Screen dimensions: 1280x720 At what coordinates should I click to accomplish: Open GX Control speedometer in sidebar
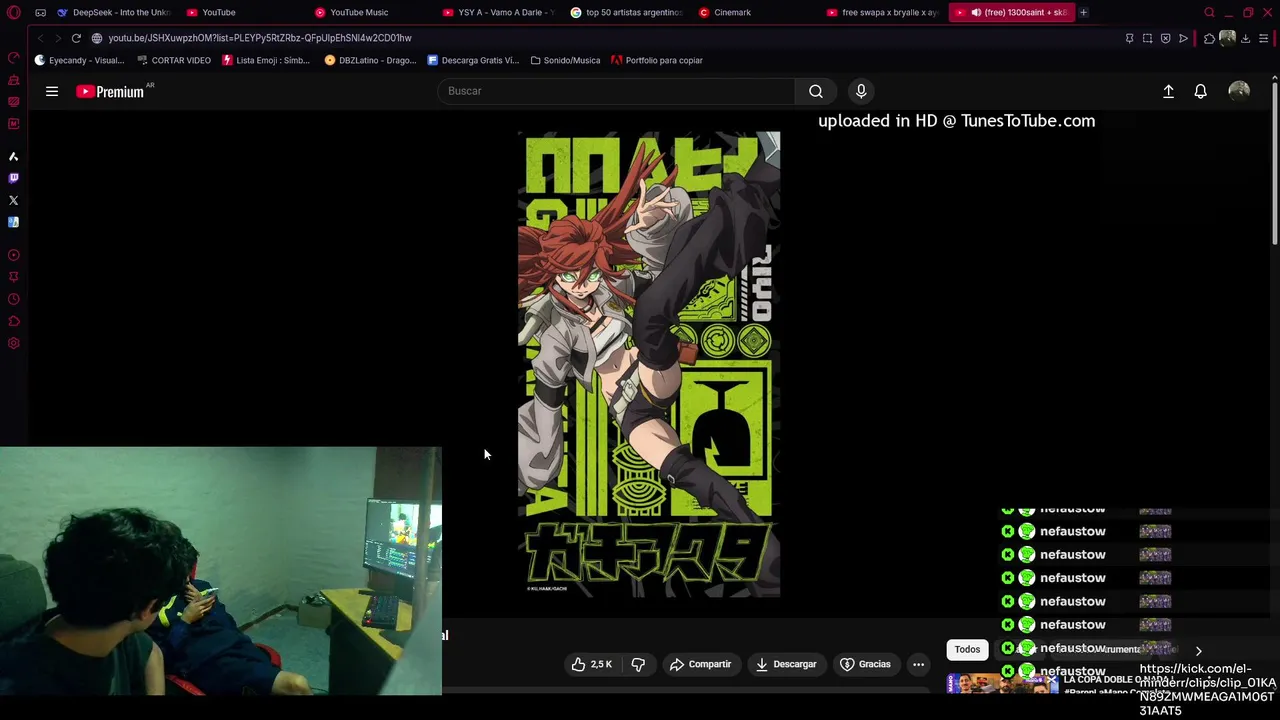click(x=13, y=58)
